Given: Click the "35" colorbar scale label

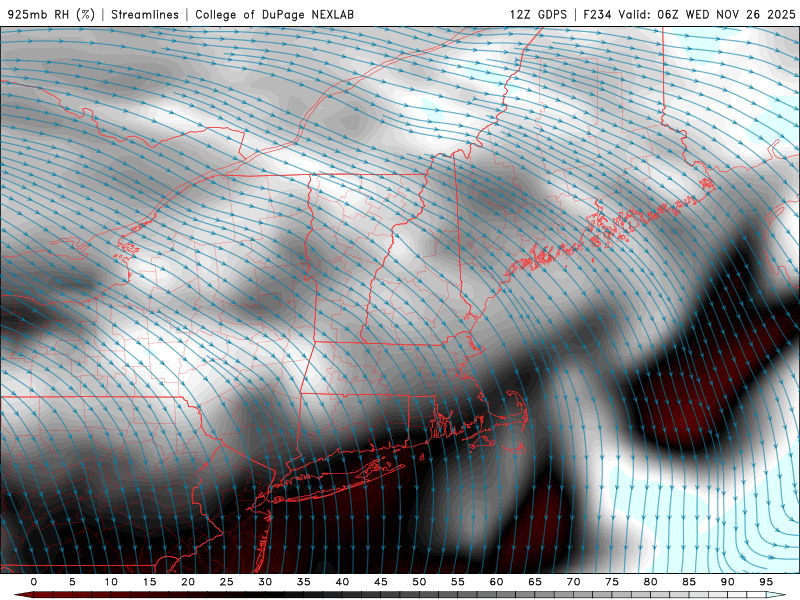Looking at the screenshot, I should pyautogui.click(x=304, y=582).
